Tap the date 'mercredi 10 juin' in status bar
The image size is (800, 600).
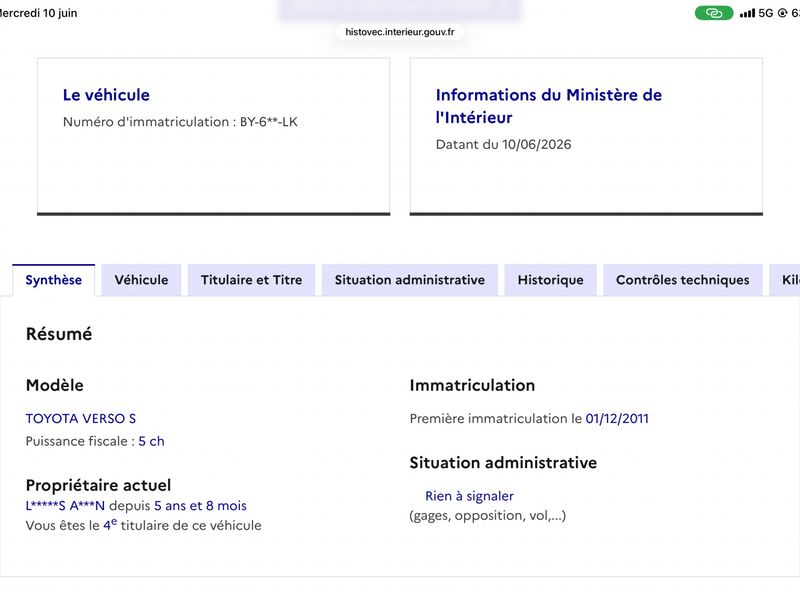(38, 13)
